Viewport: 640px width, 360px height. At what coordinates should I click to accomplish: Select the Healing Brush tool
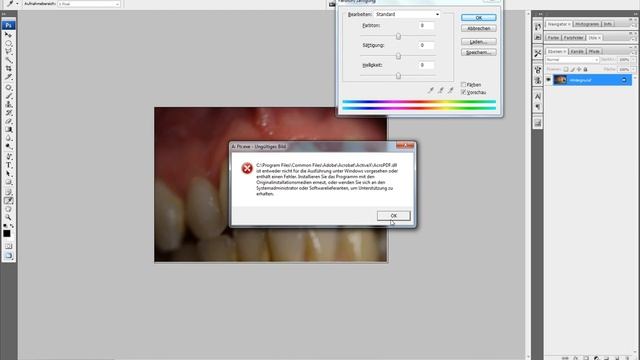tap(8, 87)
